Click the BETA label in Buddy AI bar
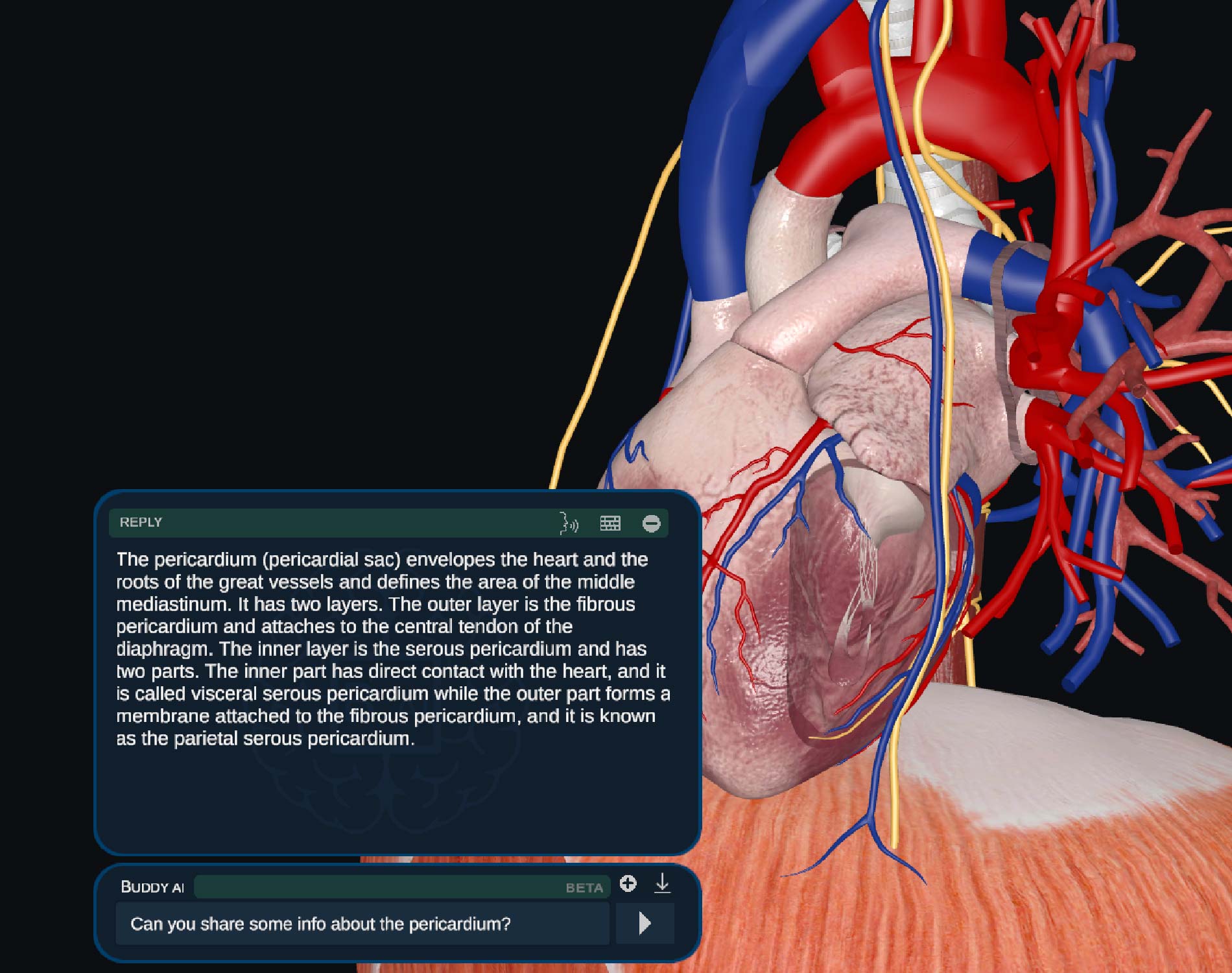Image resolution: width=1232 pixels, height=973 pixels. [x=584, y=888]
